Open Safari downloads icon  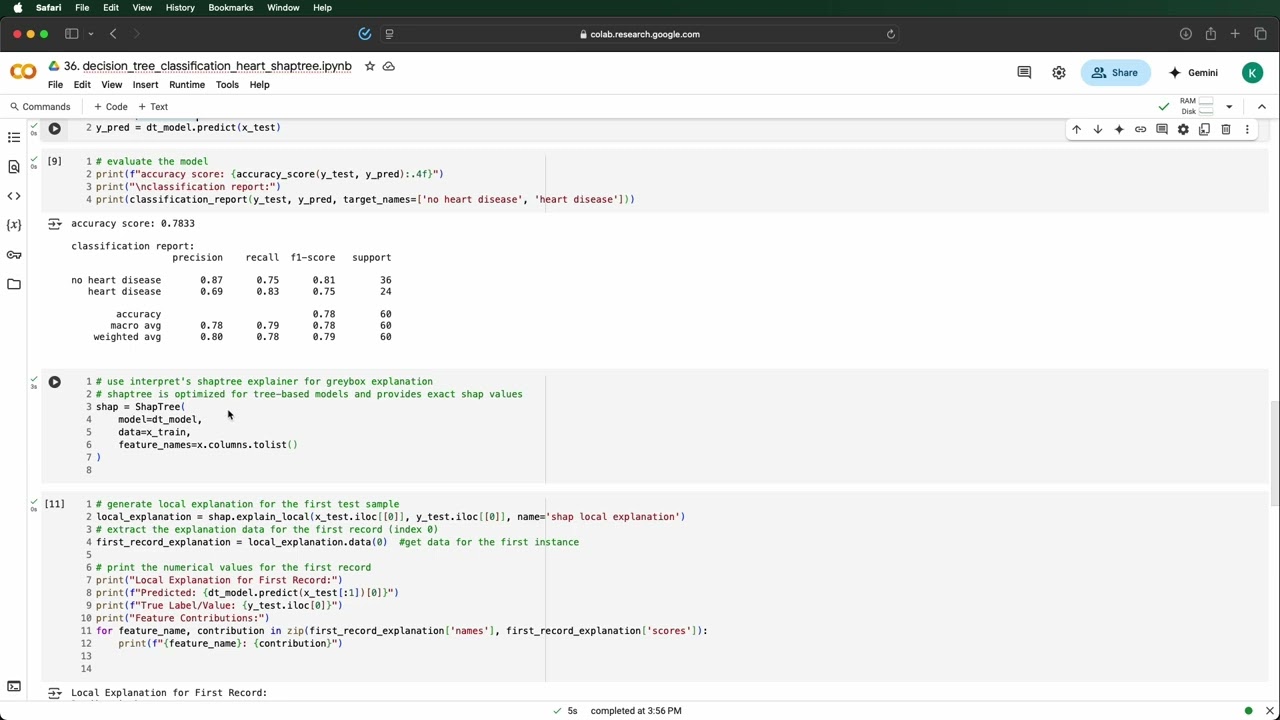click(1185, 34)
